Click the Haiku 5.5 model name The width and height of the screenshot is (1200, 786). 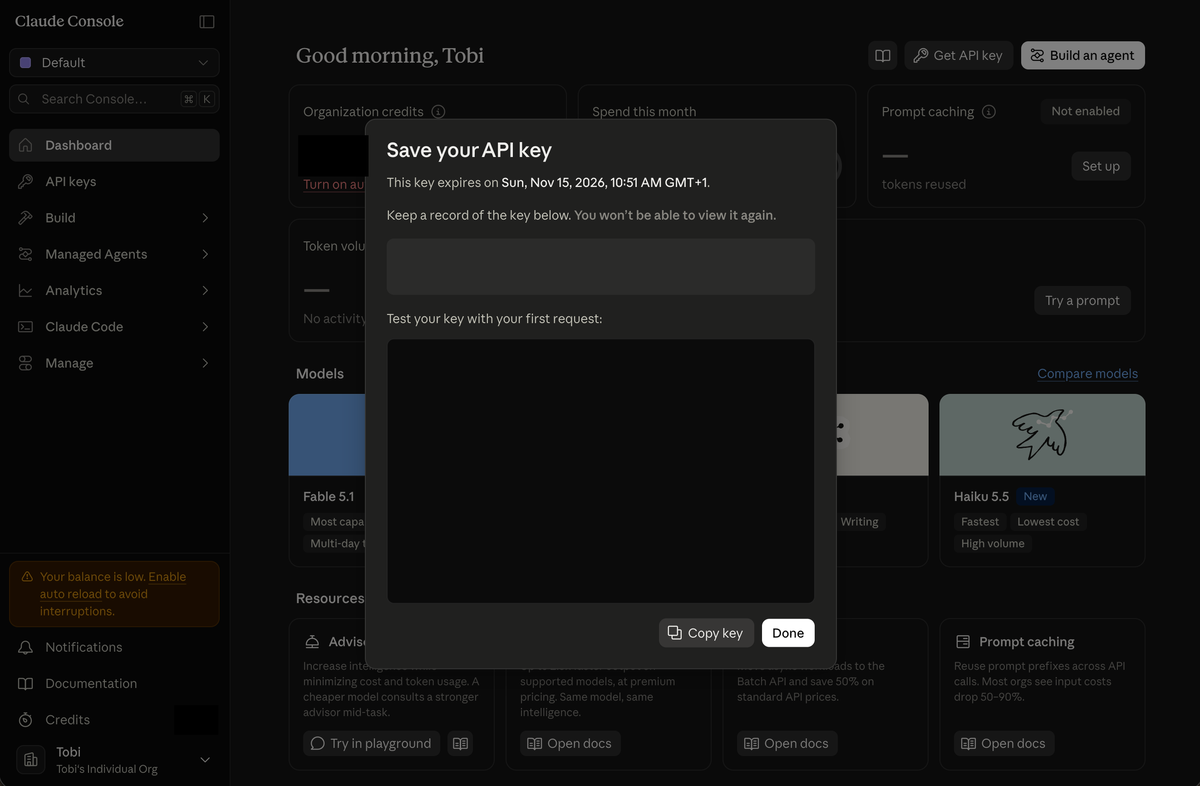pyautogui.click(x=981, y=496)
